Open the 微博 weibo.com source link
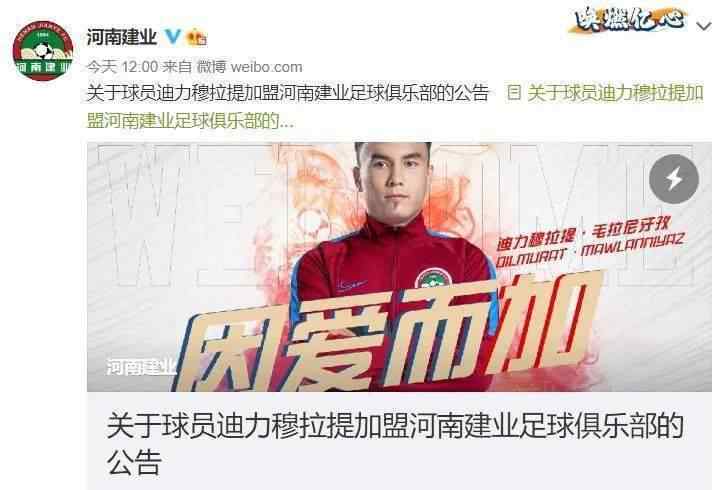This screenshot has width=724, height=490. (250, 67)
